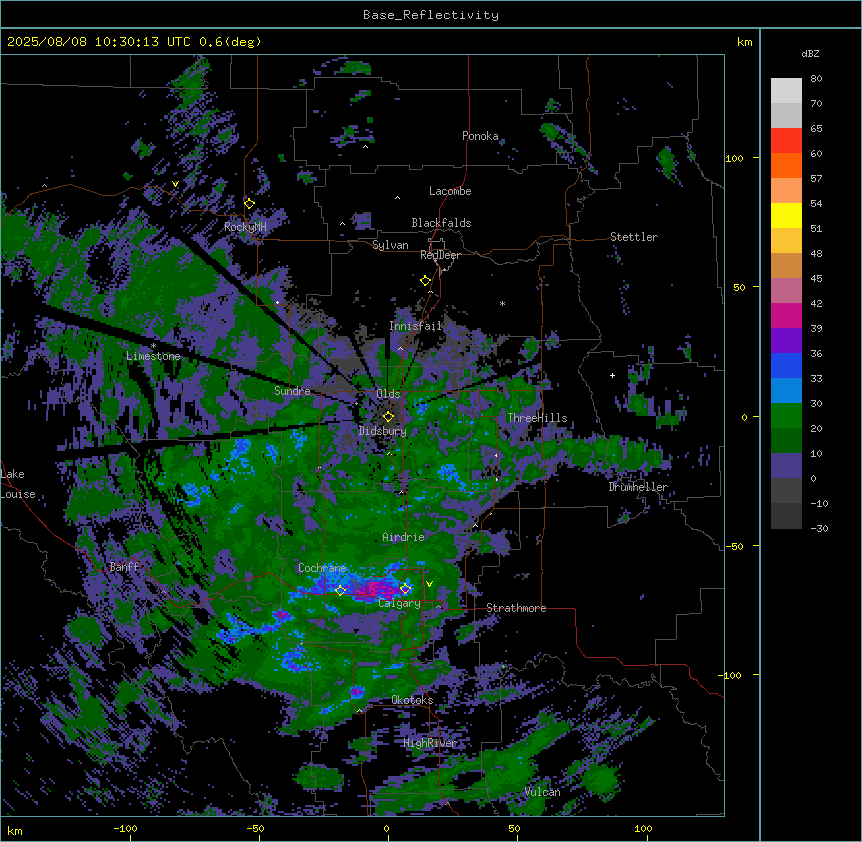Click the white plus marker west of Drumheller area

point(612,375)
